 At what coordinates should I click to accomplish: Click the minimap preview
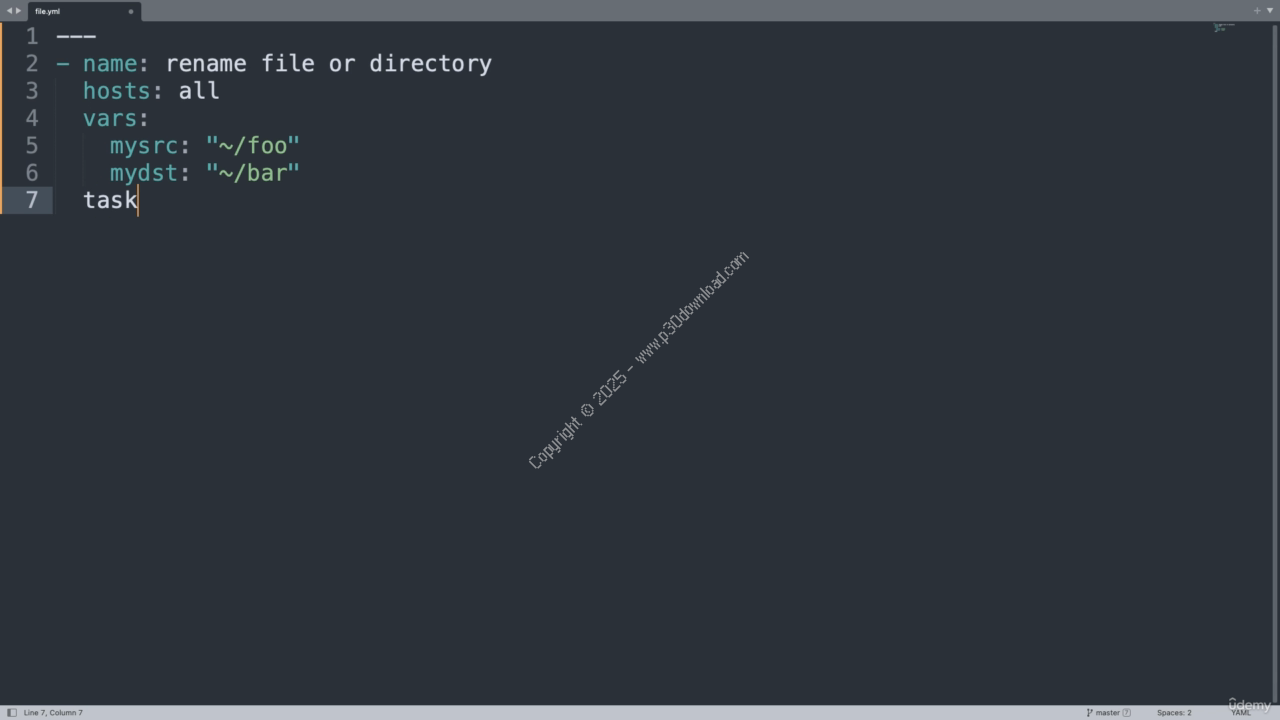click(1224, 27)
